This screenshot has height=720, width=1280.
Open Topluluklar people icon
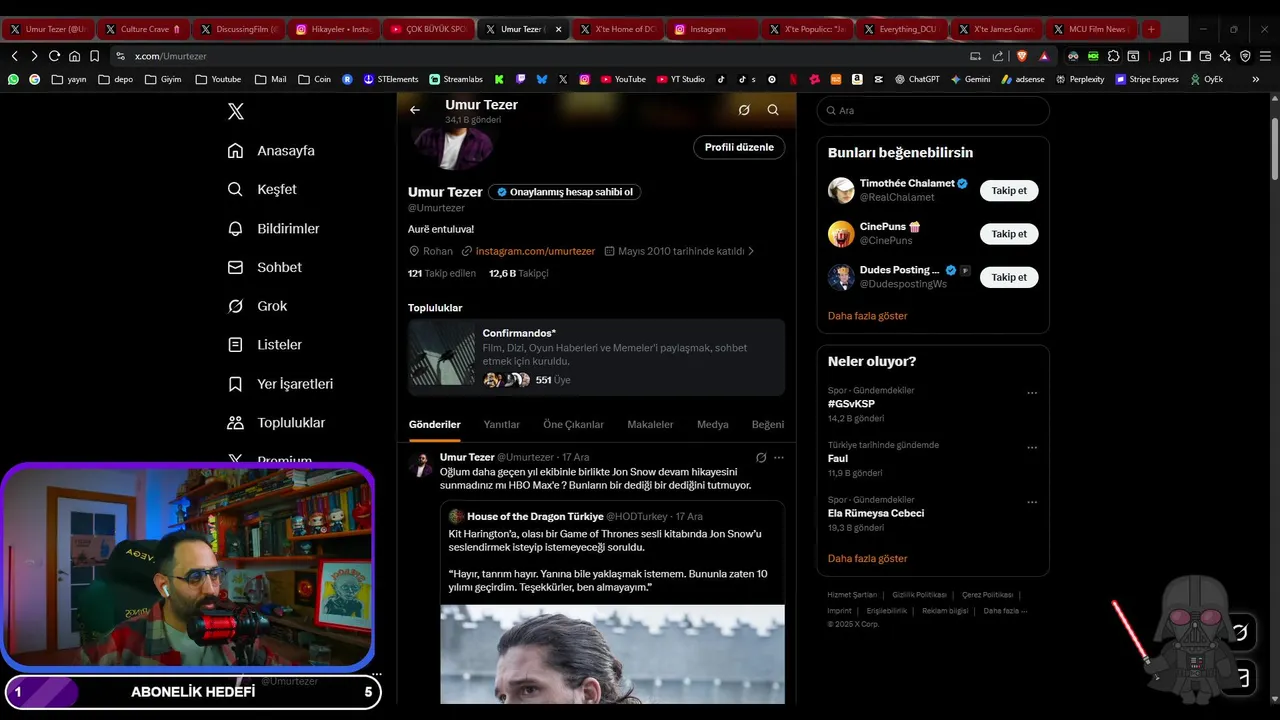point(235,423)
